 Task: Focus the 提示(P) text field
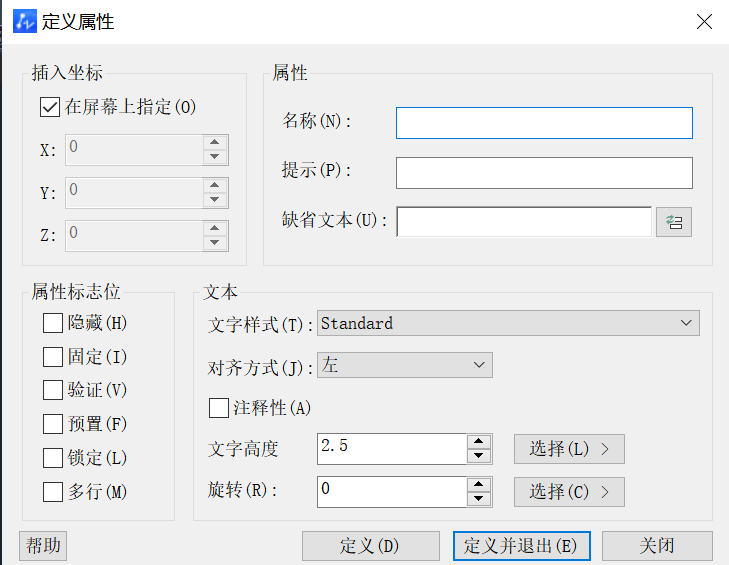pyautogui.click(x=544, y=173)
